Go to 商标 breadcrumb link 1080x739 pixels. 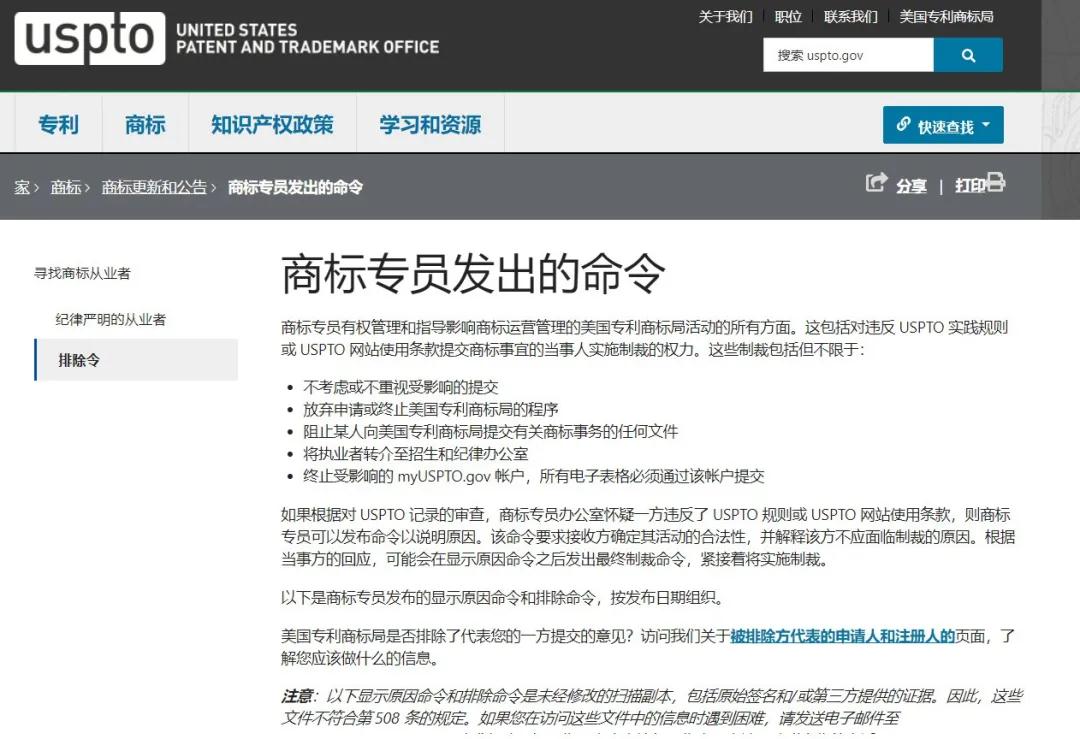point(66,187)
